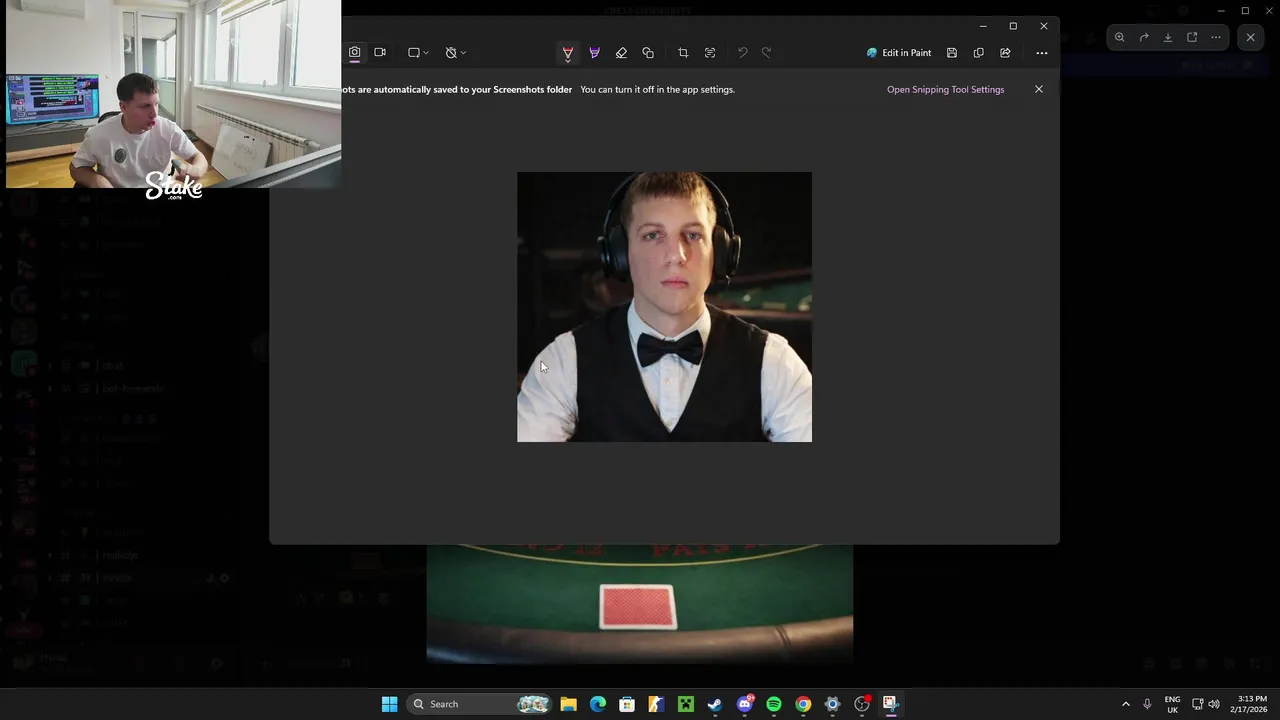Copy the snip to clipboard

[x=979, y=52]
